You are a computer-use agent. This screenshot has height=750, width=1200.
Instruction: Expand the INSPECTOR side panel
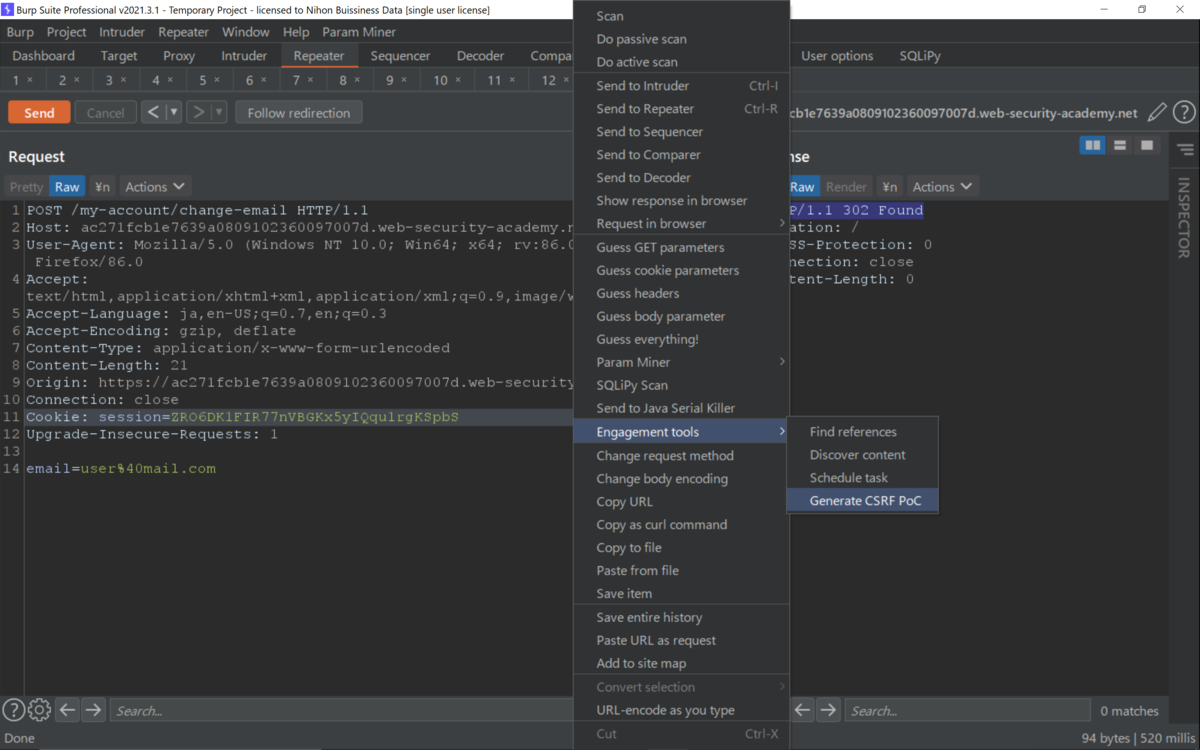click(x=1184, y=218)
